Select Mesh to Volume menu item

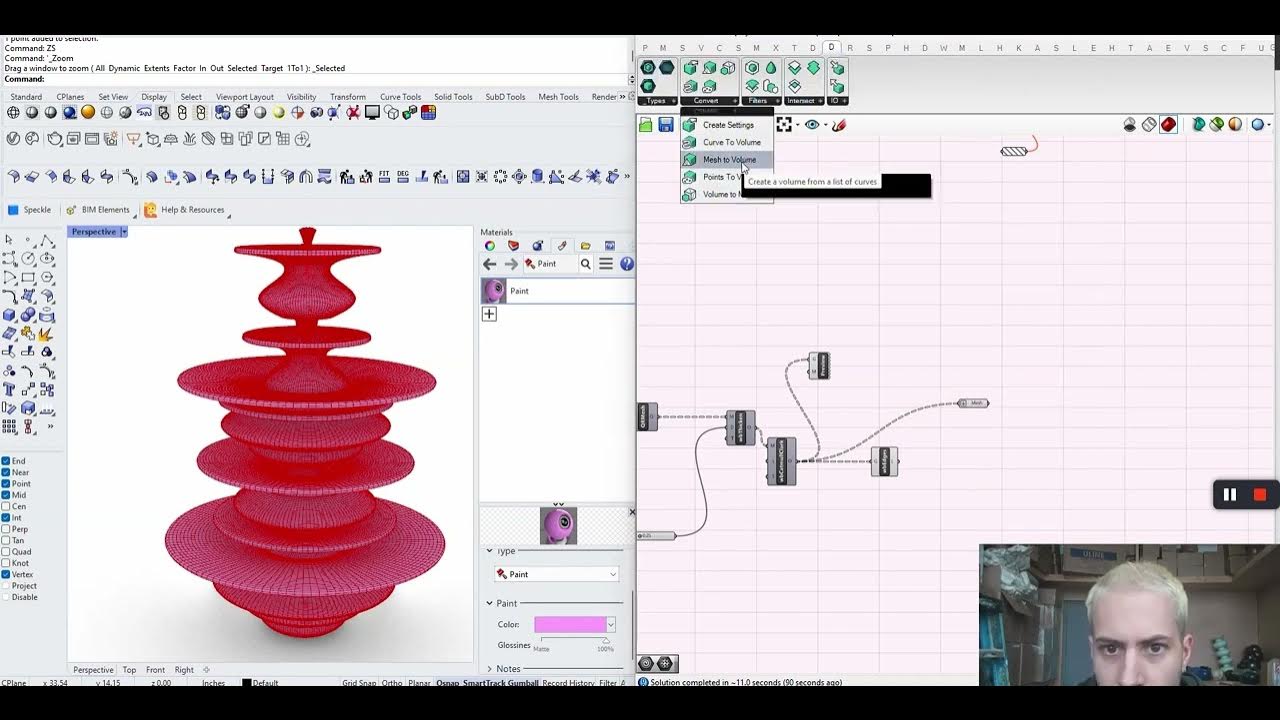[729, 160]
